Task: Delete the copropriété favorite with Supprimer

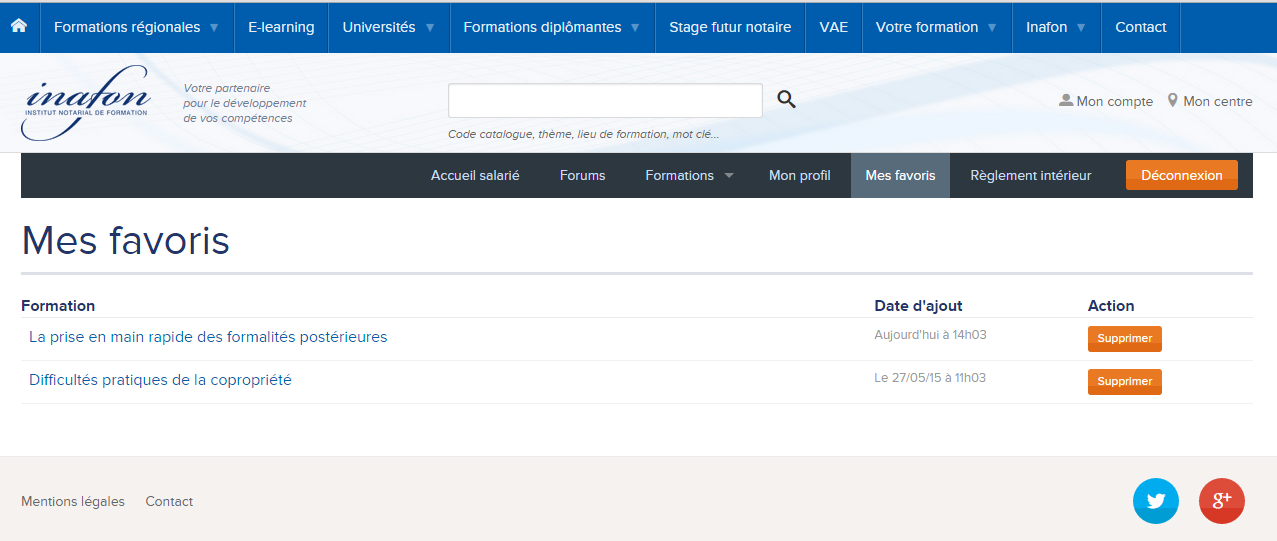Action: [1124, 382]
